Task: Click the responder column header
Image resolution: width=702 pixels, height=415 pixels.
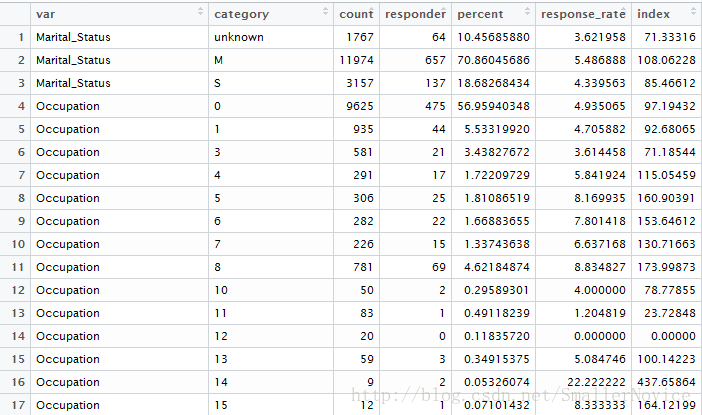Action: pos(415,14)
